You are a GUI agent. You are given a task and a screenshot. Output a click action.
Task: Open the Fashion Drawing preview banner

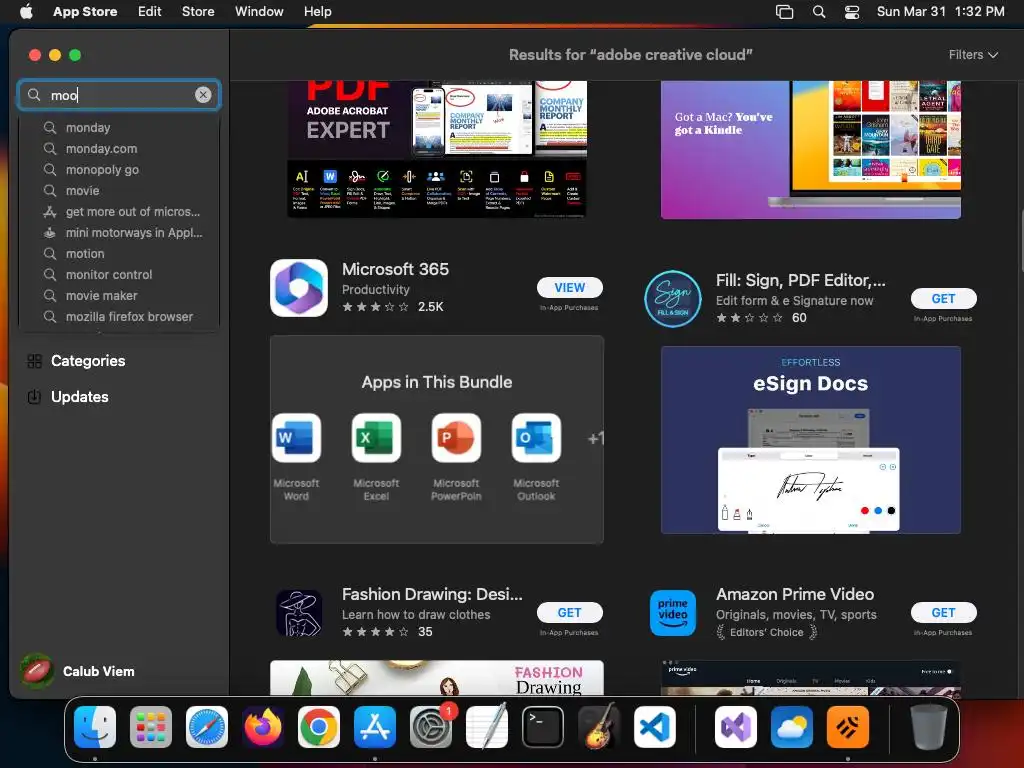[x=437, y=677]
